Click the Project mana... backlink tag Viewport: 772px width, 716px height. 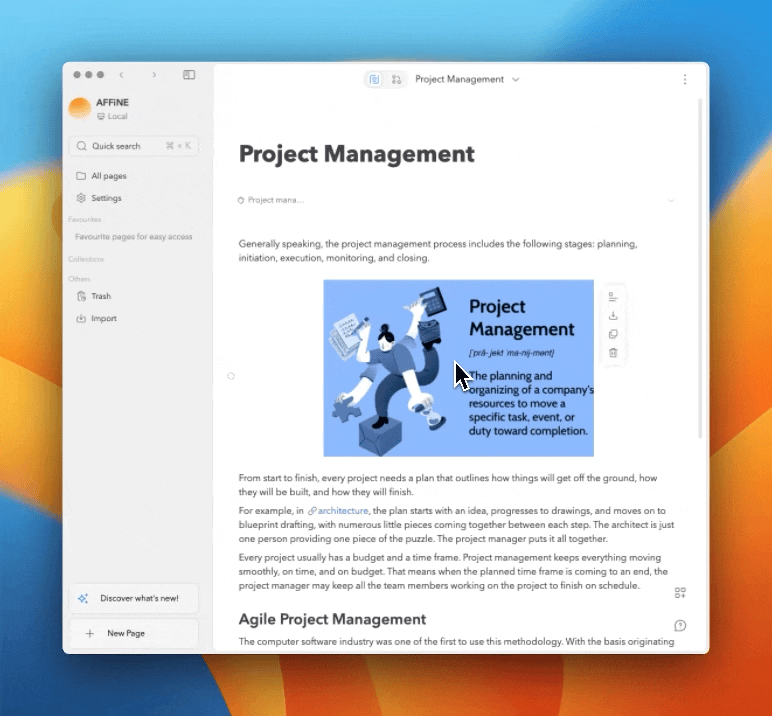pyautogui.click(x=271, y=200)
